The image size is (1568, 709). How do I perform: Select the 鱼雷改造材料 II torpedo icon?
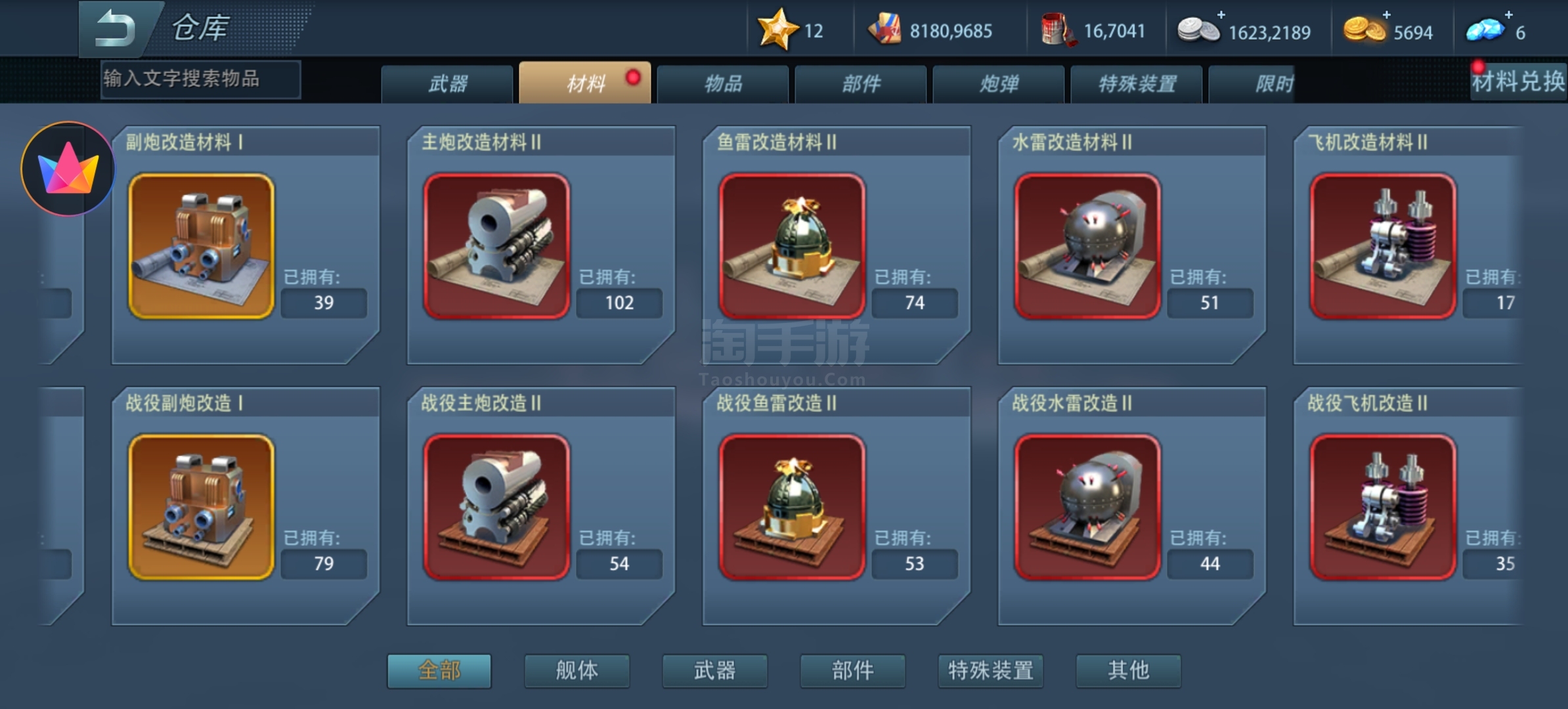point(793,247)
